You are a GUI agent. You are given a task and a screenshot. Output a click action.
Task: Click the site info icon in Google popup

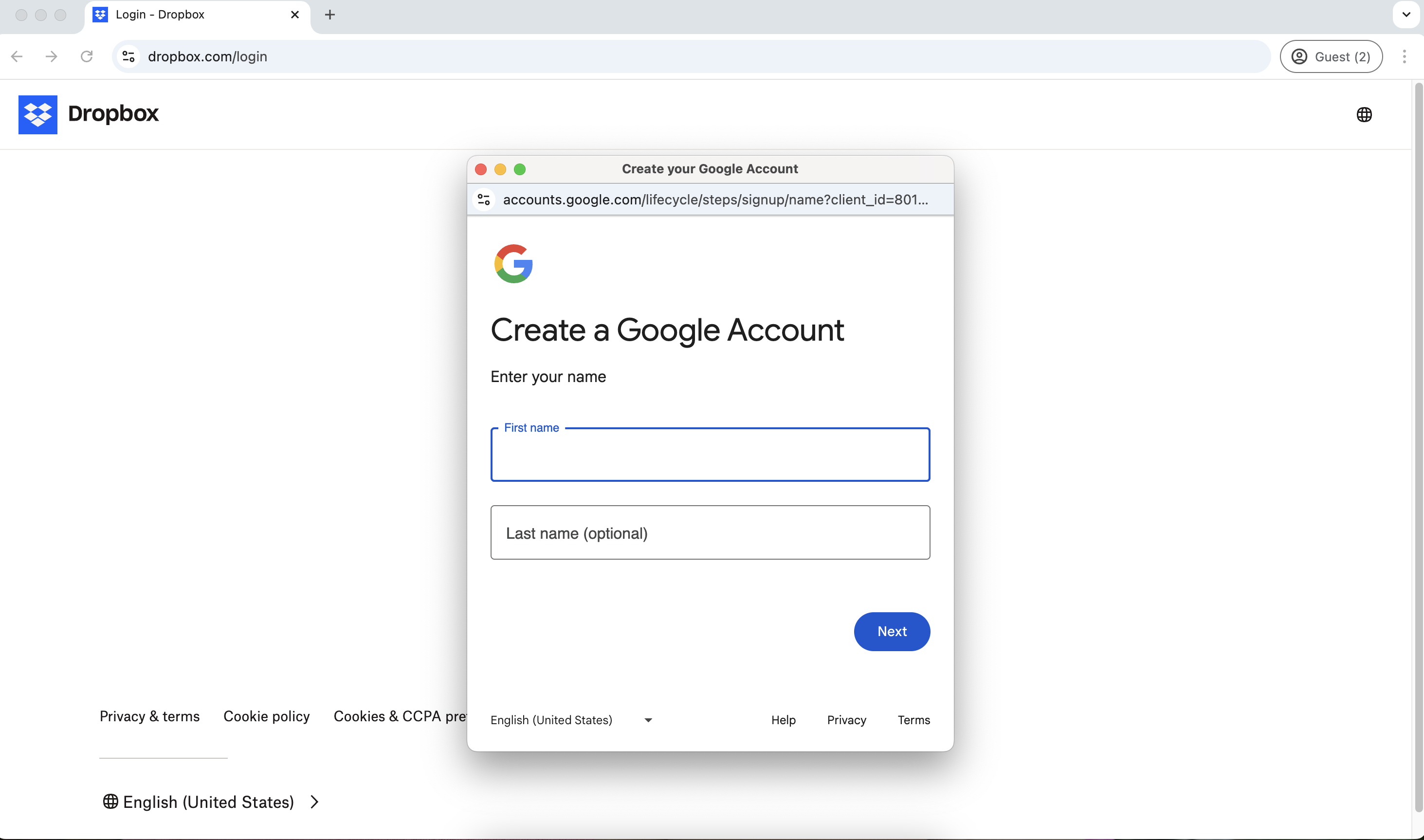click(x=483, y=200)
